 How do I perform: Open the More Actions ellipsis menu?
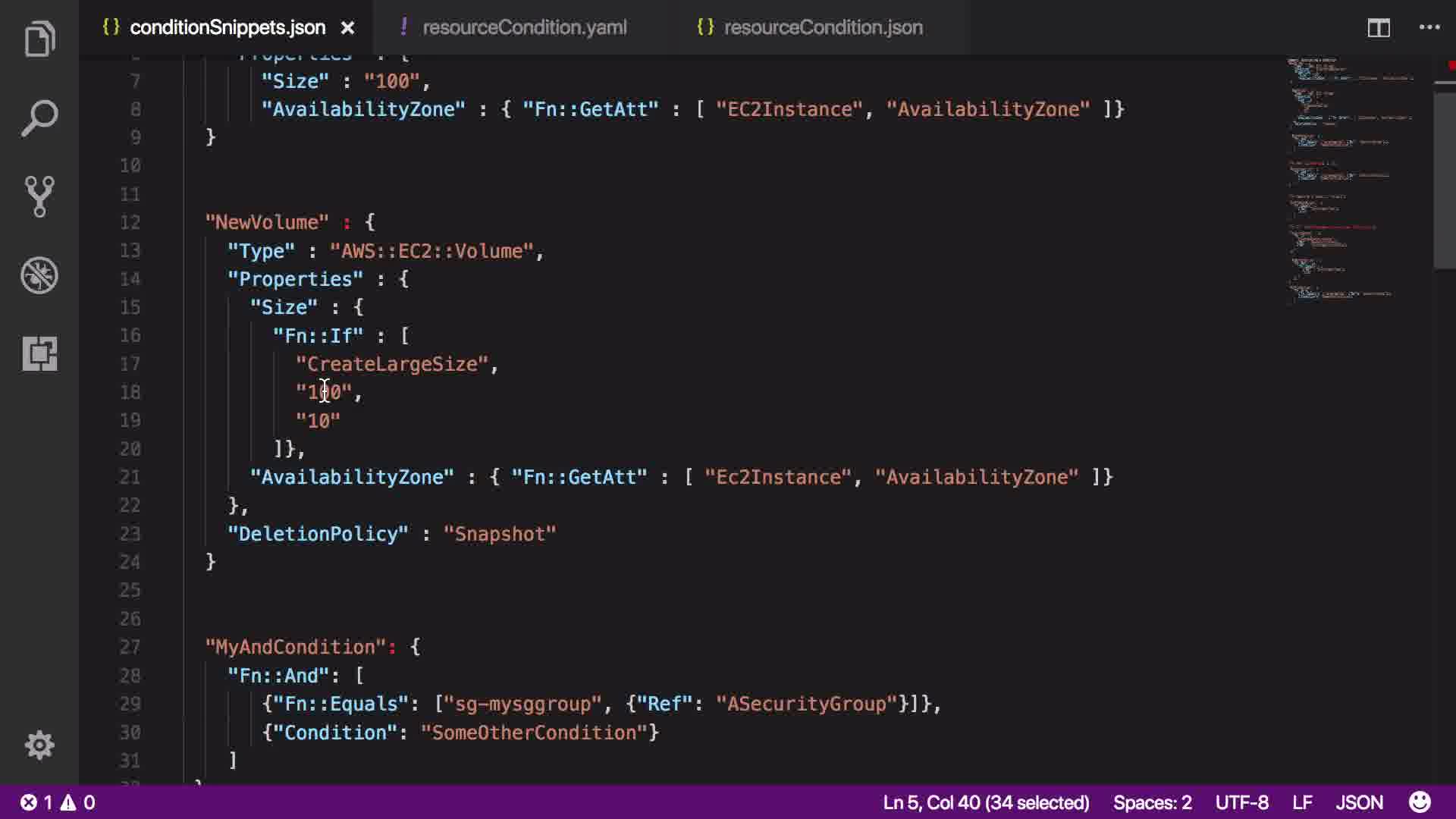click(1429, 28)
